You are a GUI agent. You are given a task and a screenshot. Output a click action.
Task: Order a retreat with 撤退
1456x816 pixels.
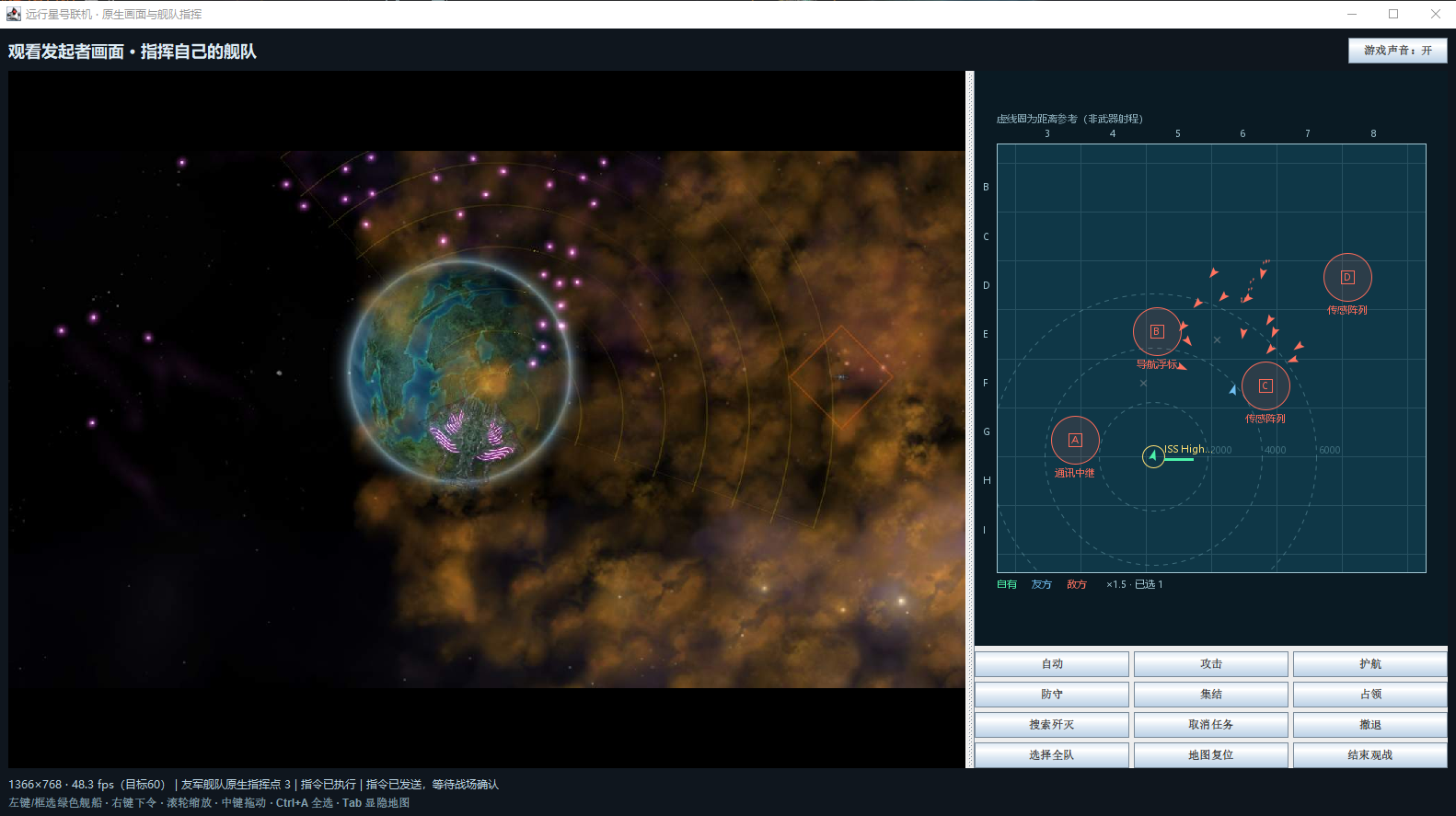[x=1369, y=725]
